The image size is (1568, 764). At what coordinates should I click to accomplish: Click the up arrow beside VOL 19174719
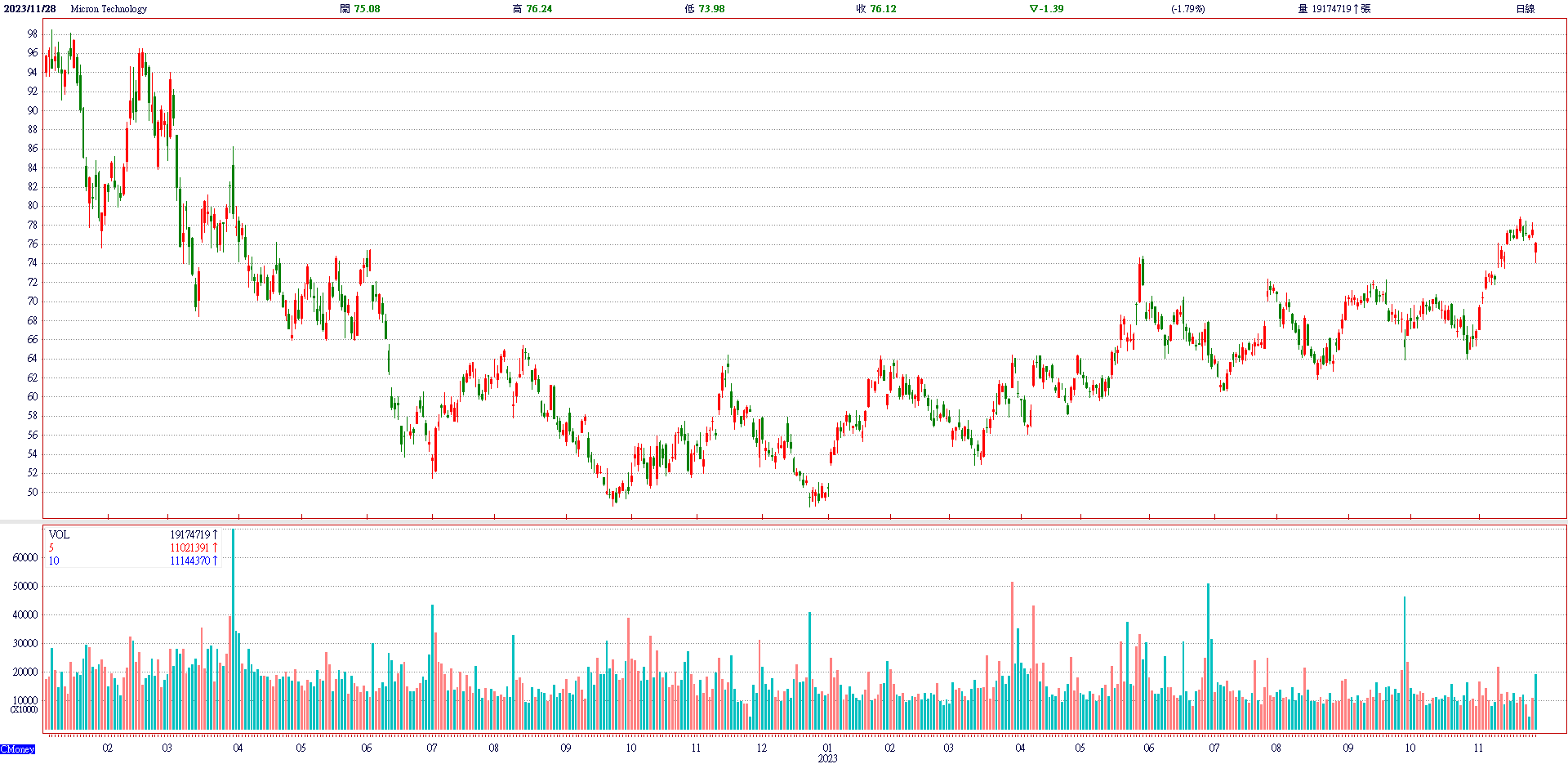coord(216,534)
